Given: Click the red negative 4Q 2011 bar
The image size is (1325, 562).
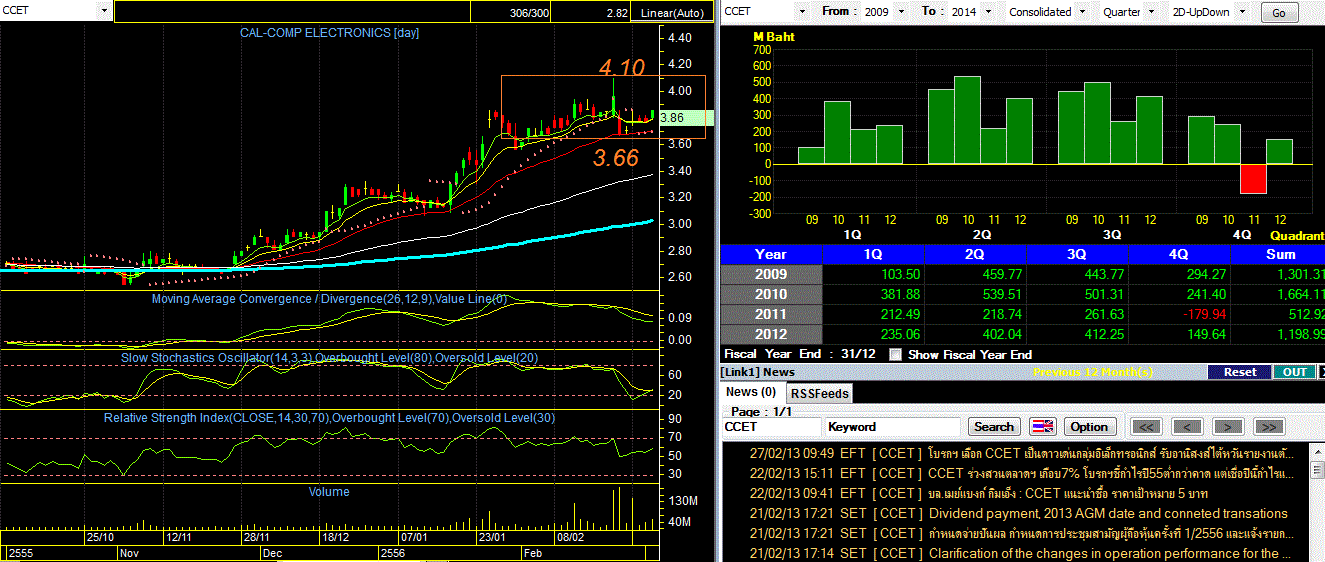Looking at the screenshot, I should pyautogui.click(x=1253, y=179).
